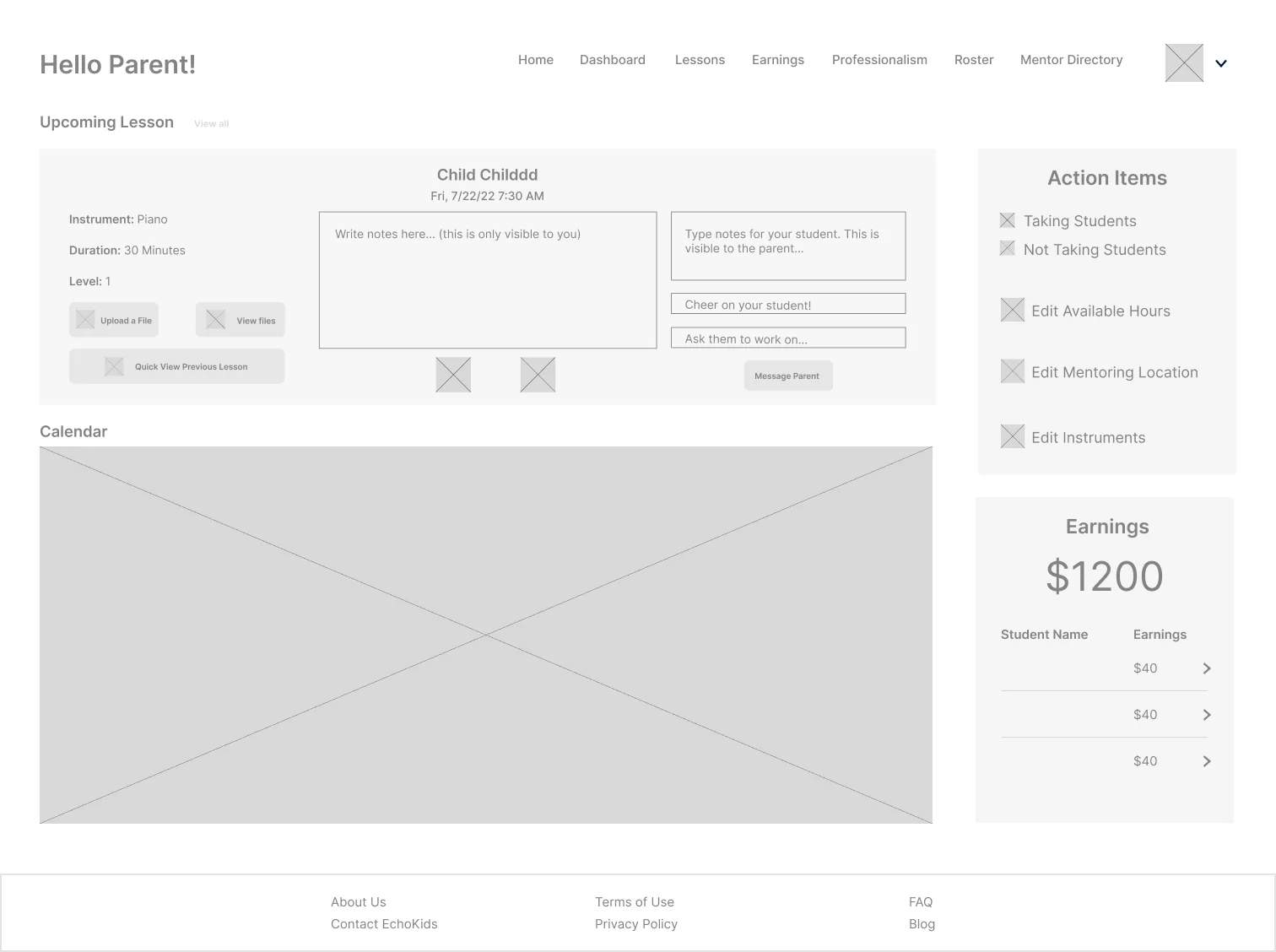Check the Taking Students box

1007,220
